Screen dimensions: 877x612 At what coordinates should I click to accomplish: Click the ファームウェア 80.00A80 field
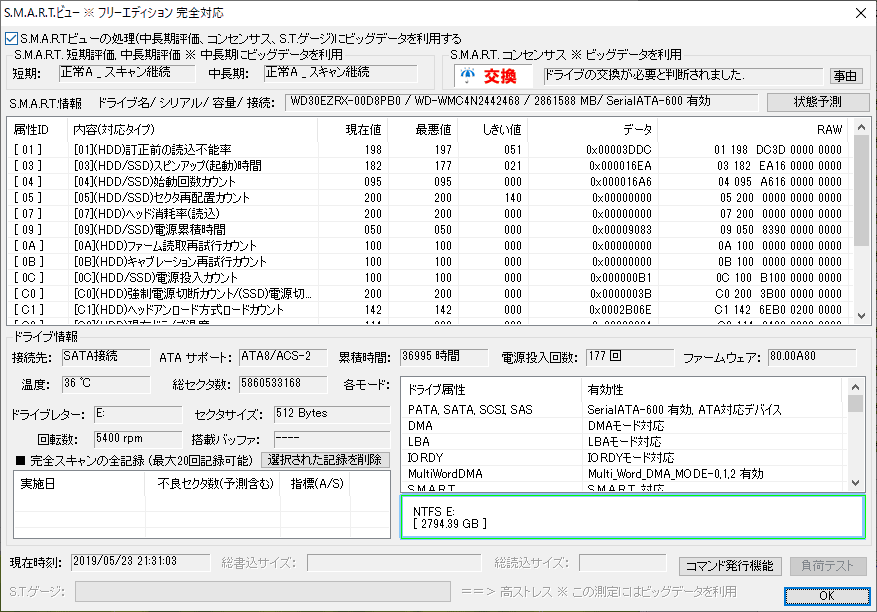click(x=812, y=357)
